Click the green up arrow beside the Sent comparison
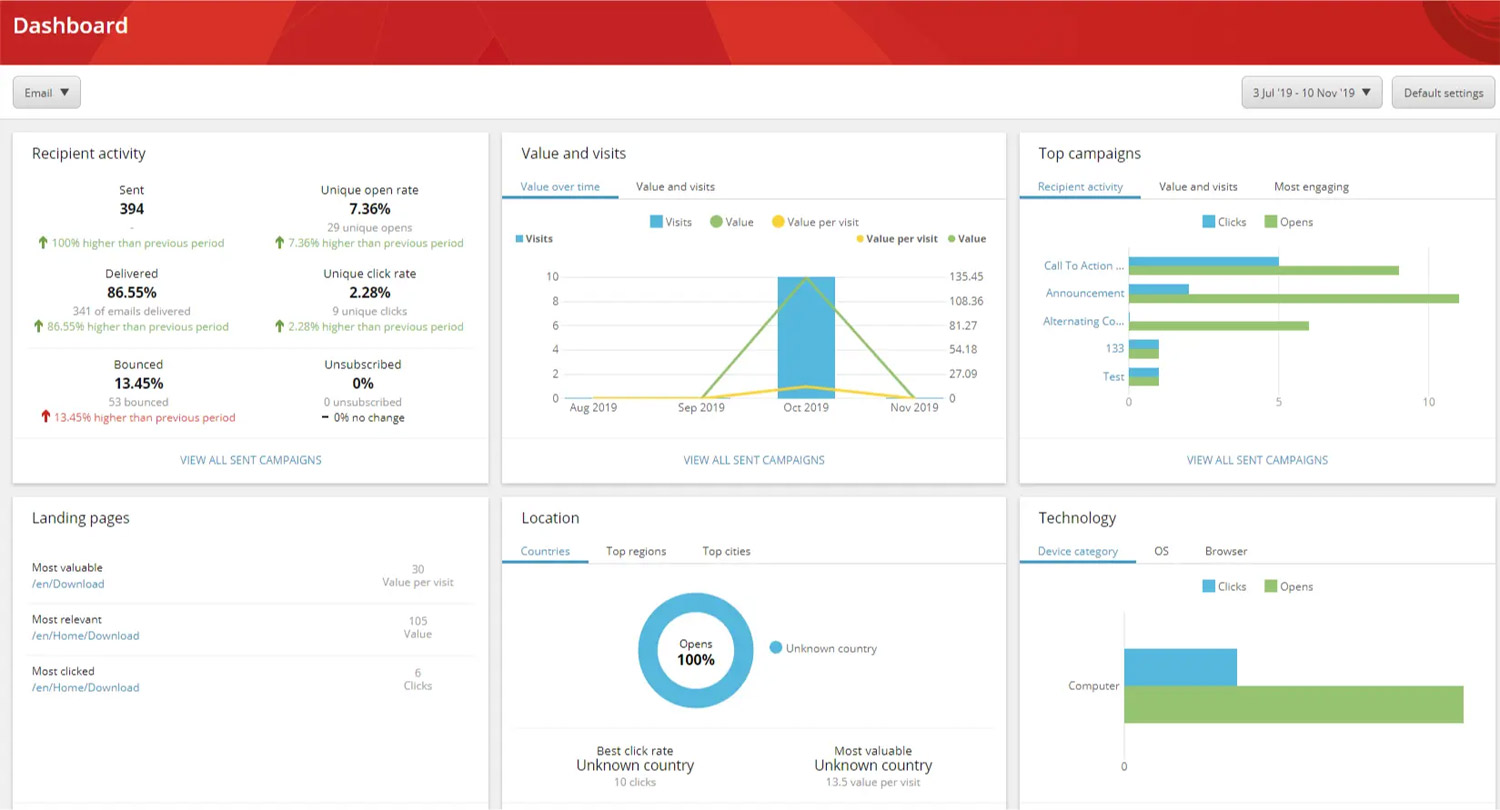1500x810 pixels. click(43, 243)
